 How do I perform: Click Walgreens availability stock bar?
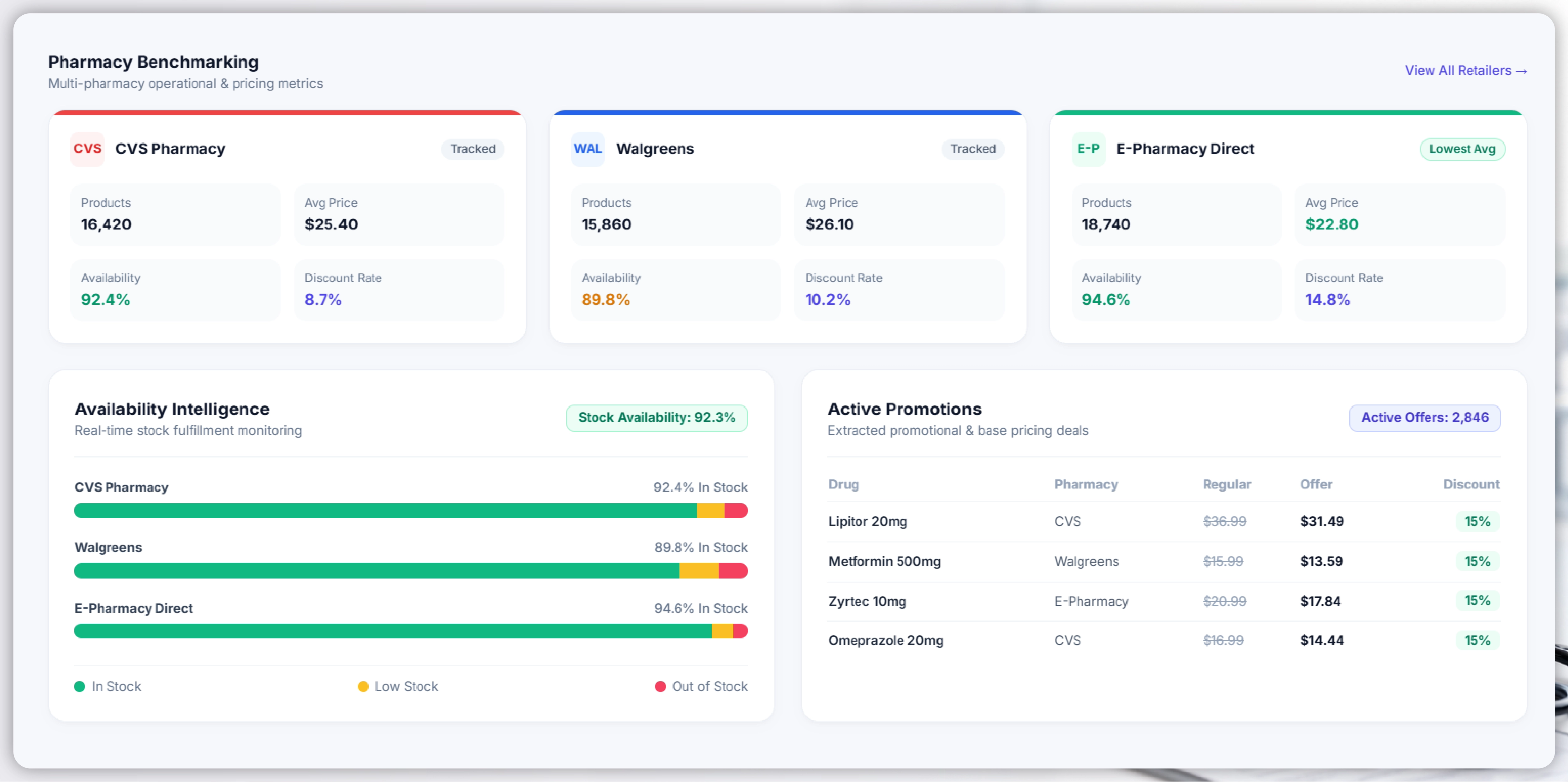coord(411,571)
